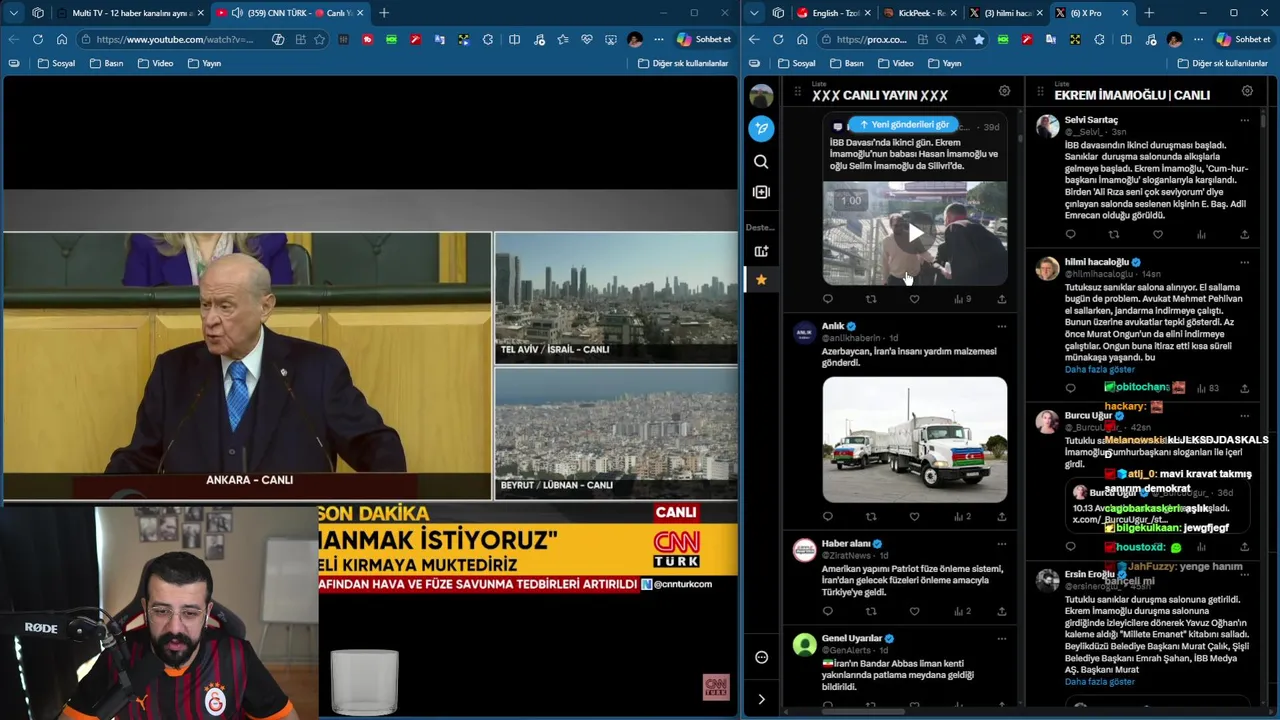The image size is (1280, 720).
Task: Click horizontal scrollbar at bottom of X Pro
Action: 865,712
